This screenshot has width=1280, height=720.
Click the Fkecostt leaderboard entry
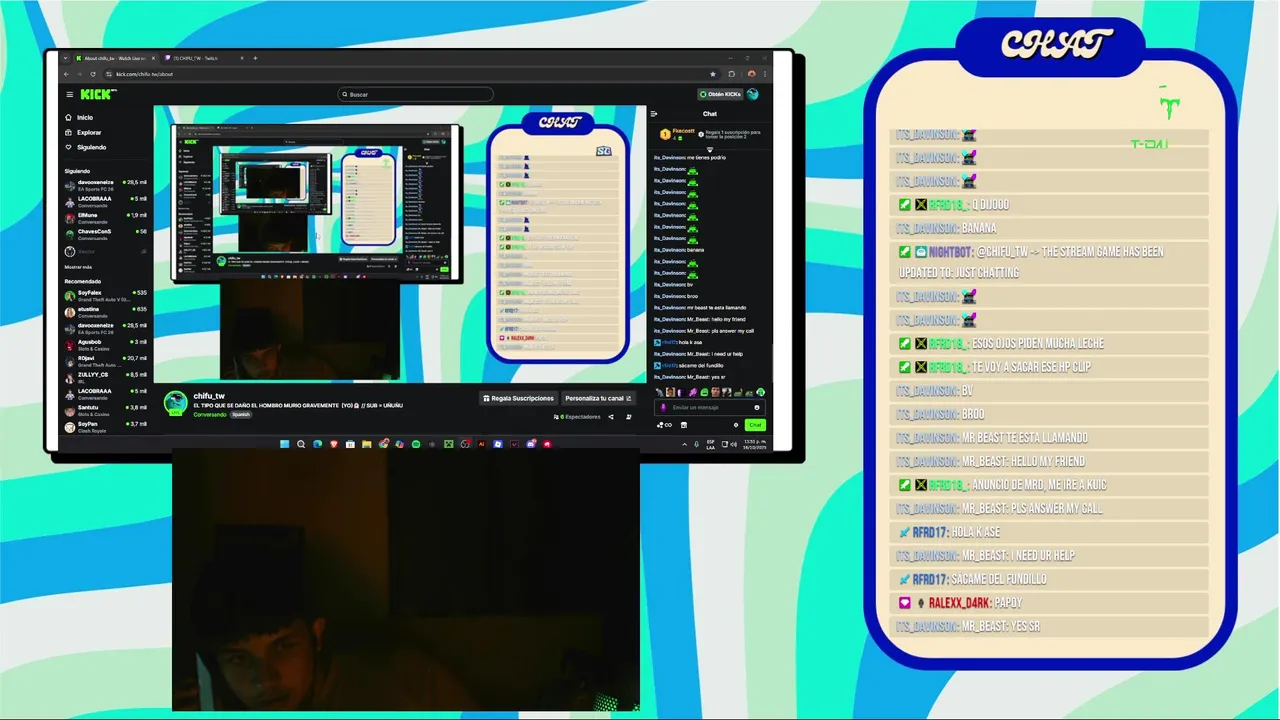(x=678, y=134)
